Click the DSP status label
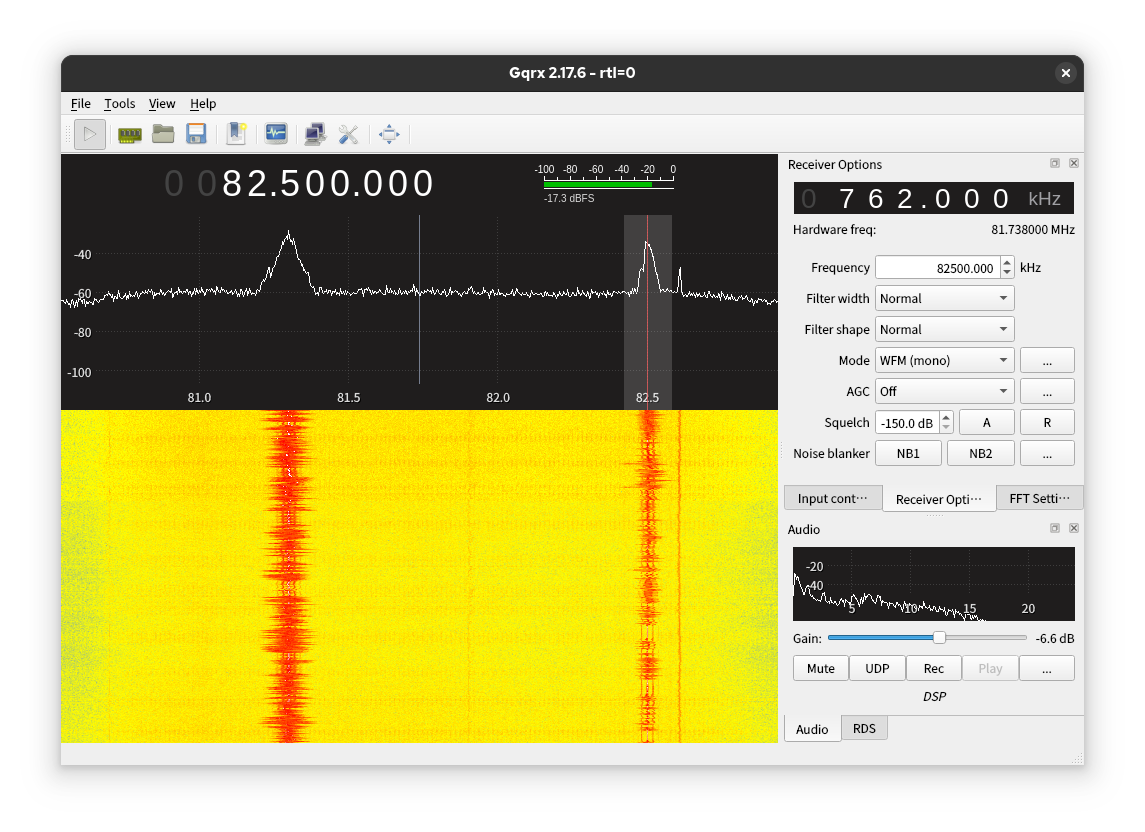1145x832 pixels. [934, 697]
